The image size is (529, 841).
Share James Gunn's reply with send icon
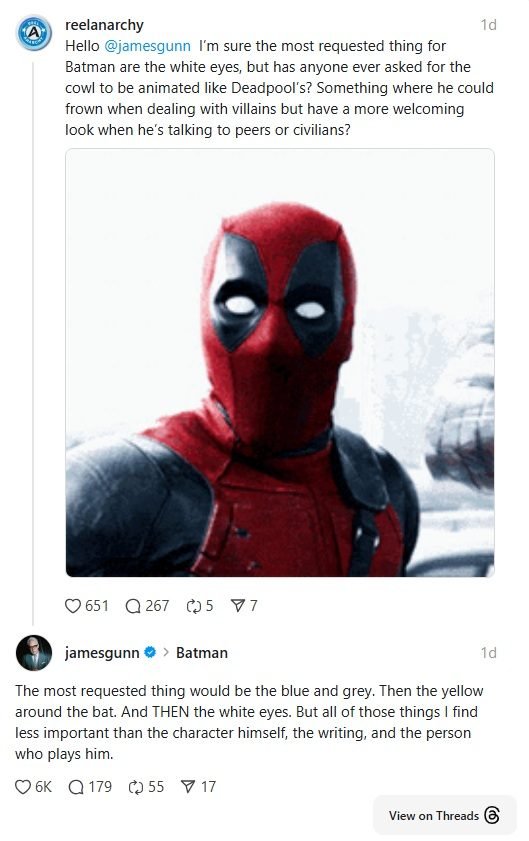tap(188, 787)
